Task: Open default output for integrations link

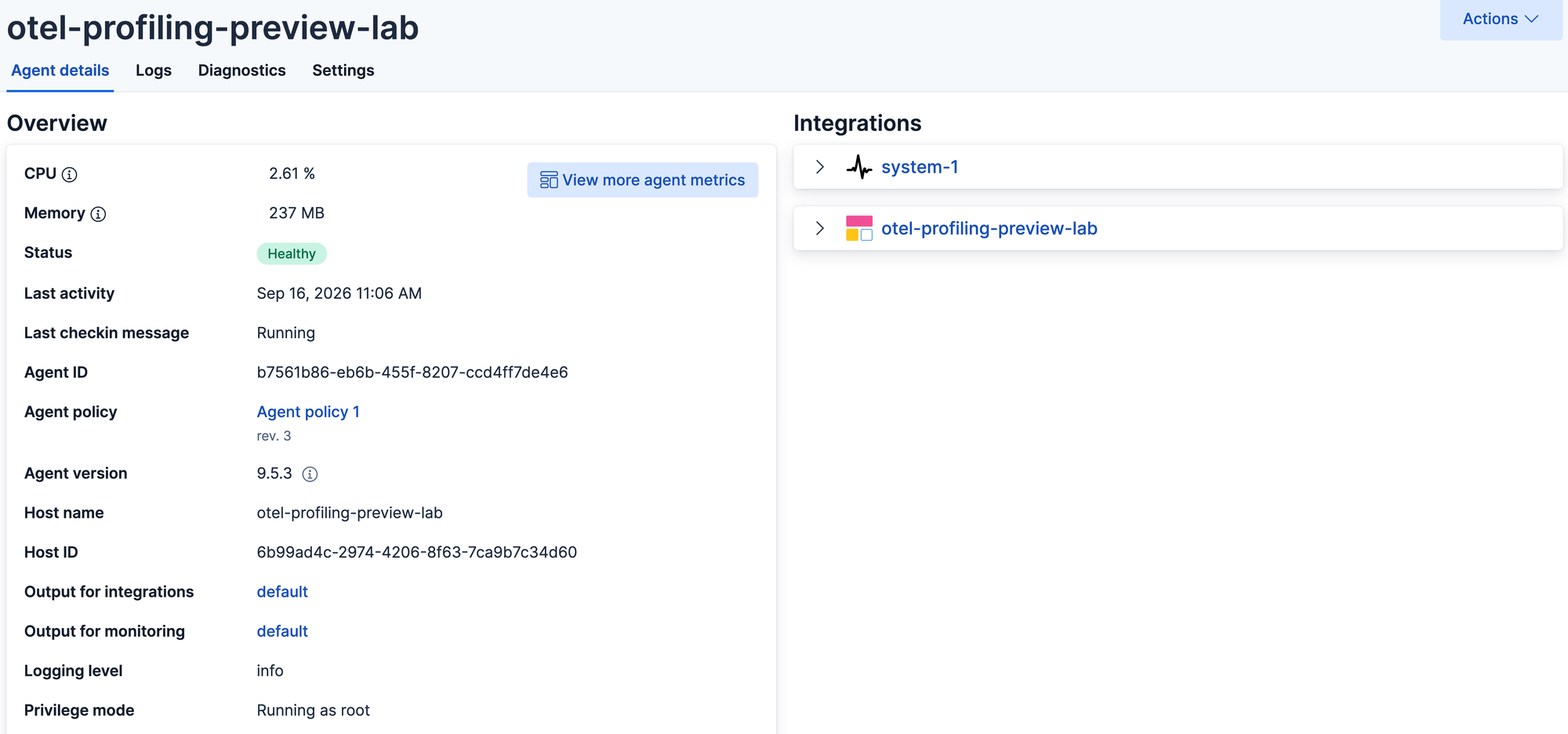Action: 282,592
